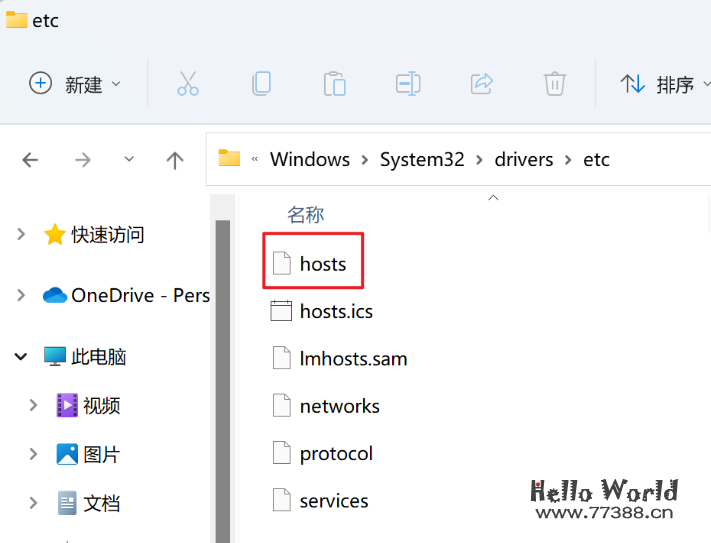The height and width of the screenshot is (543, 711).
Task: Select the services file
Action: click(x=319, y=501)
